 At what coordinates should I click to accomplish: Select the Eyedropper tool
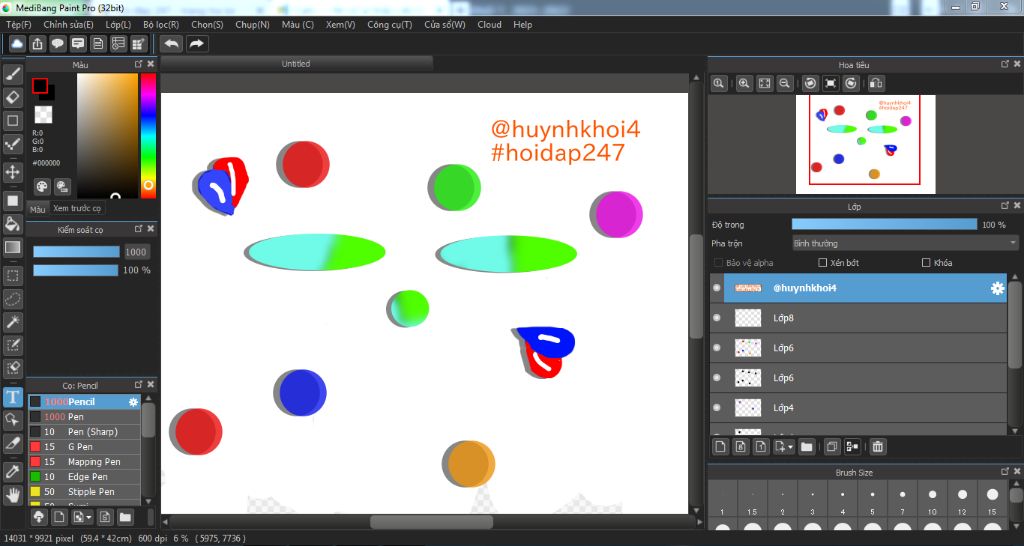(12, 471)
